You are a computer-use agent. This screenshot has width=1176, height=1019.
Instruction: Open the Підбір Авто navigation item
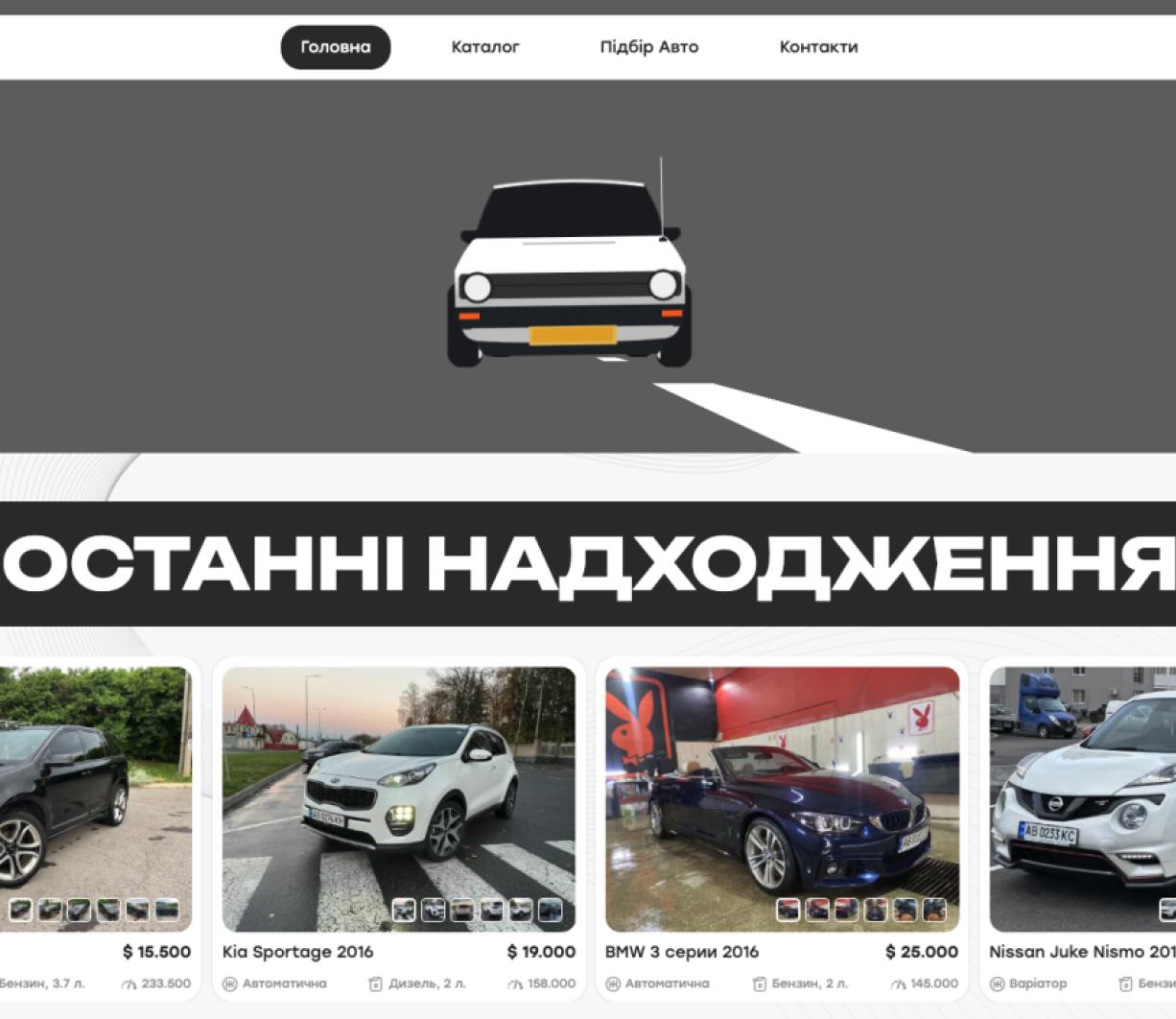(x=649, y=46)
